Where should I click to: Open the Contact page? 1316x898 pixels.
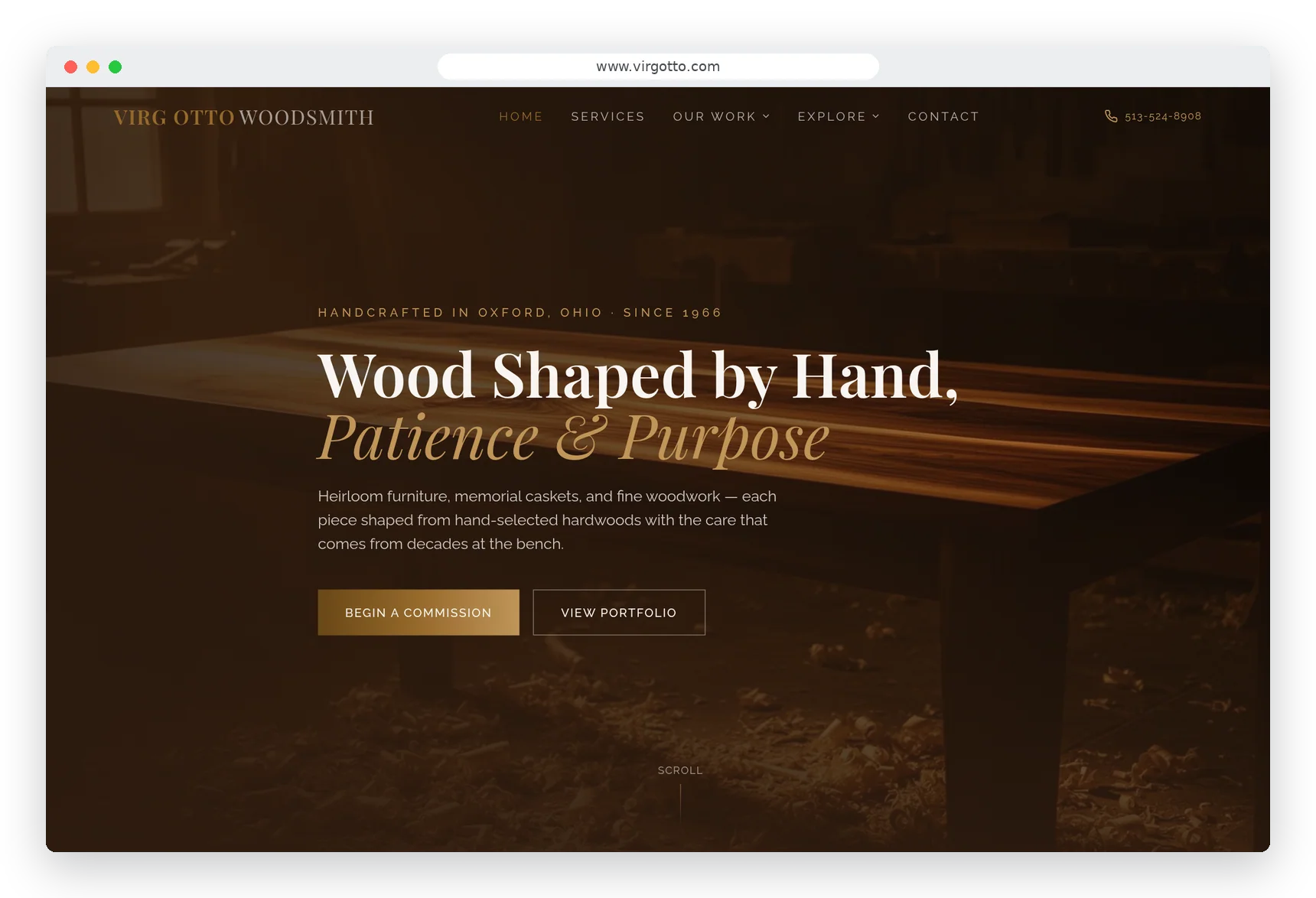pyautogui.click(x=943, y=116)
